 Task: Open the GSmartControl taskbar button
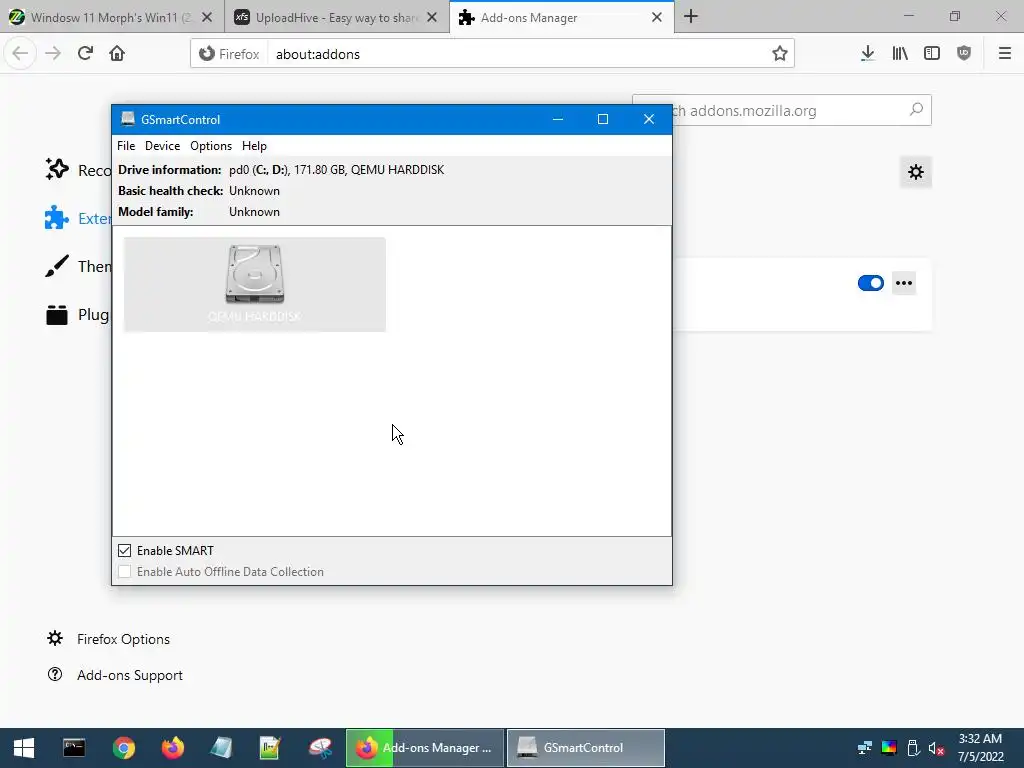click(x=586, y=748)
